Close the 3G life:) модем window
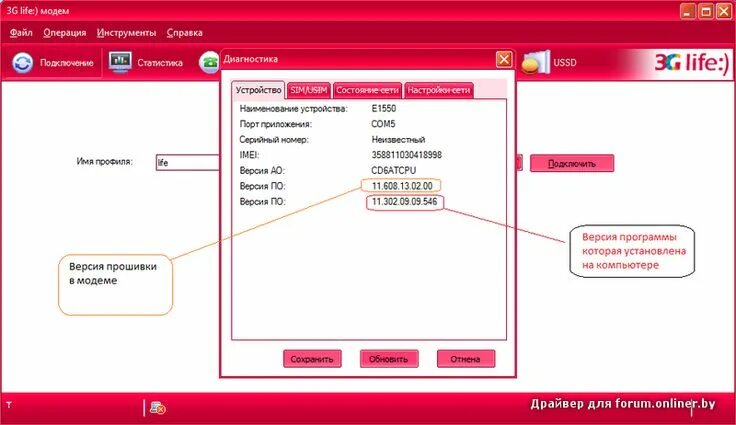736x425 pixels. (724, 11)
